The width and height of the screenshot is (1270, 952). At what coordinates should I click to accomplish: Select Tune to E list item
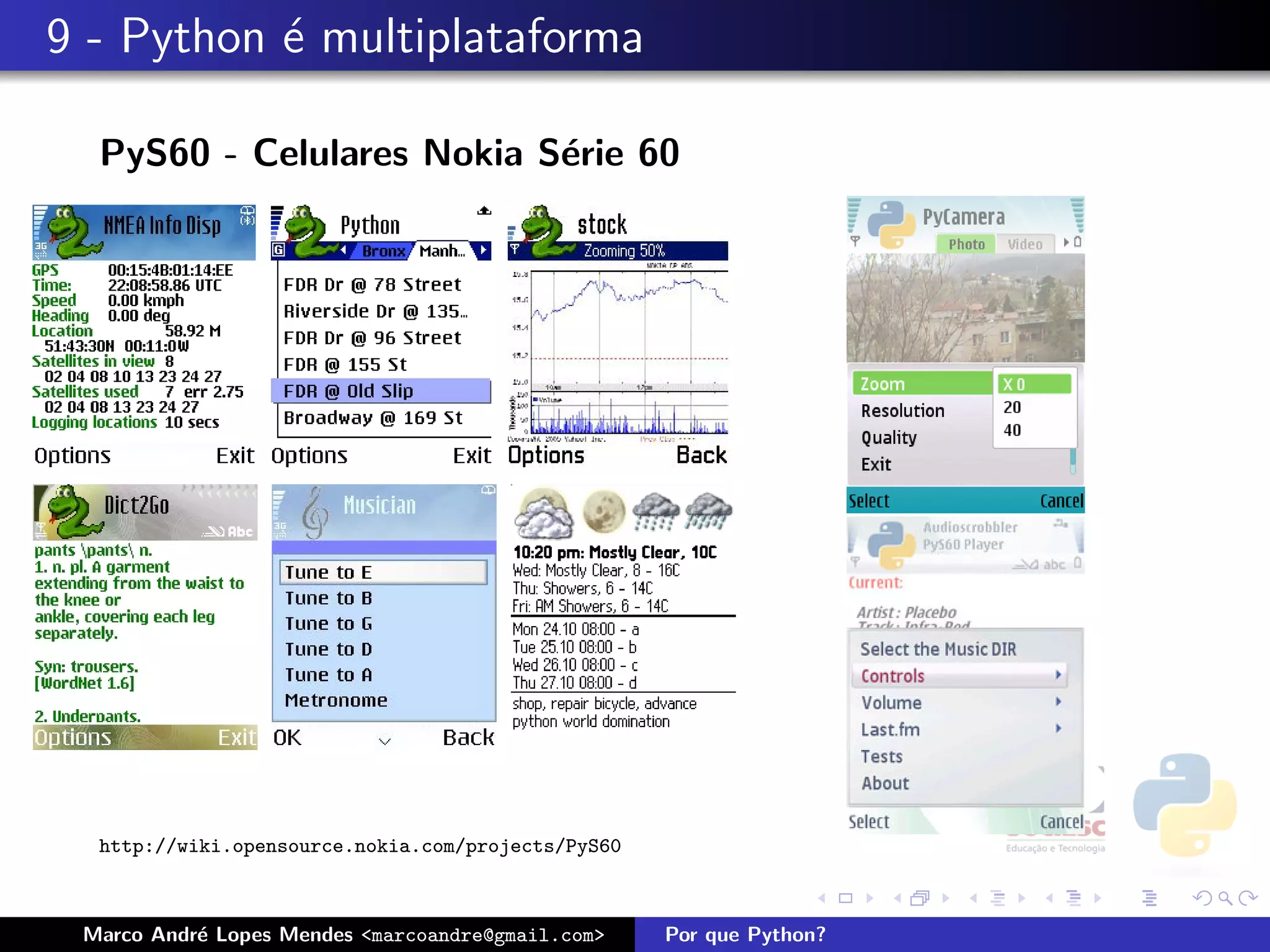coord(383,572)
